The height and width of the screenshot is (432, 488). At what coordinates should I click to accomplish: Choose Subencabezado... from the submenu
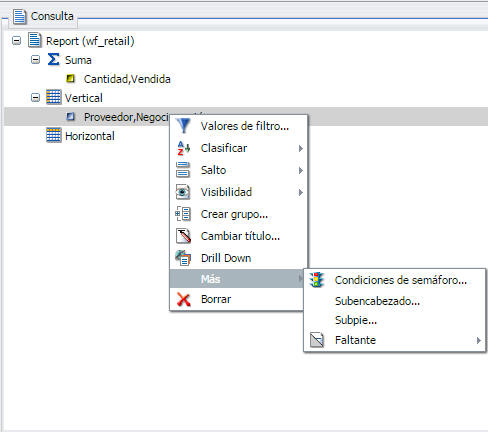[377, 301]
